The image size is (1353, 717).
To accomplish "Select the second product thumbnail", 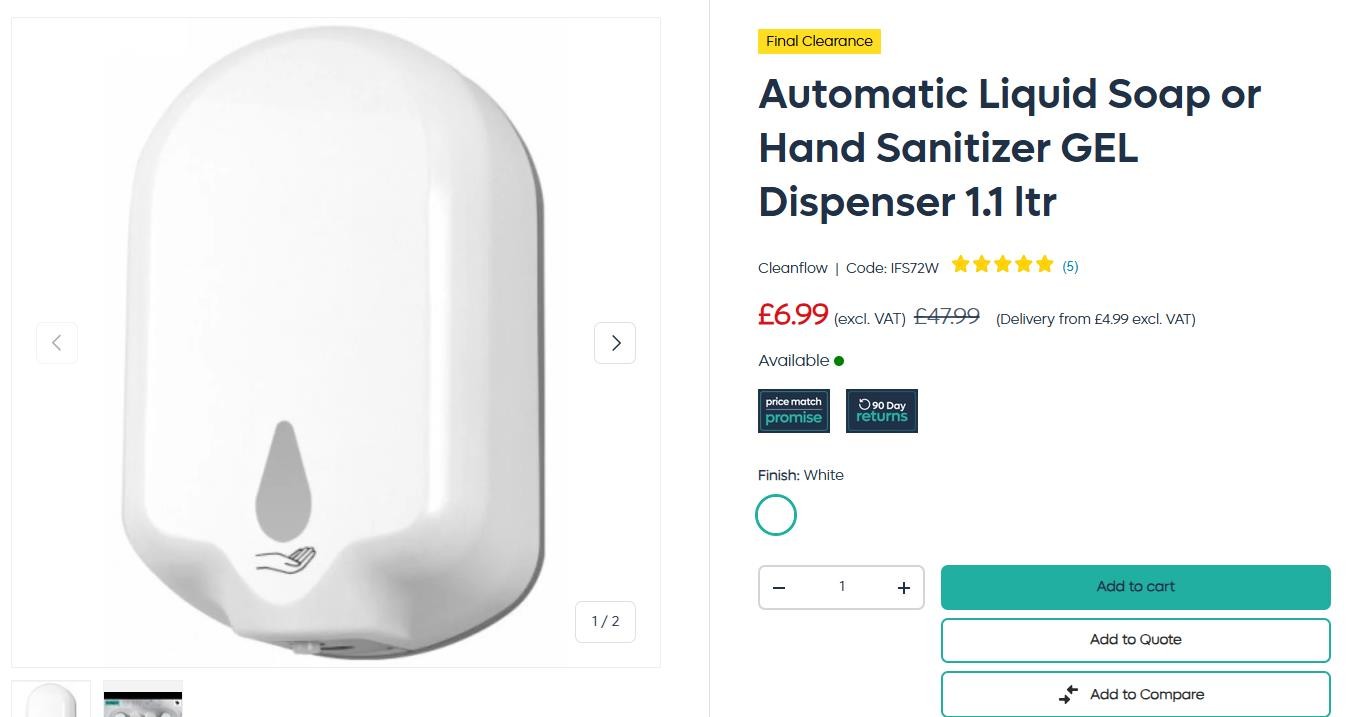I will coord(143,700).
